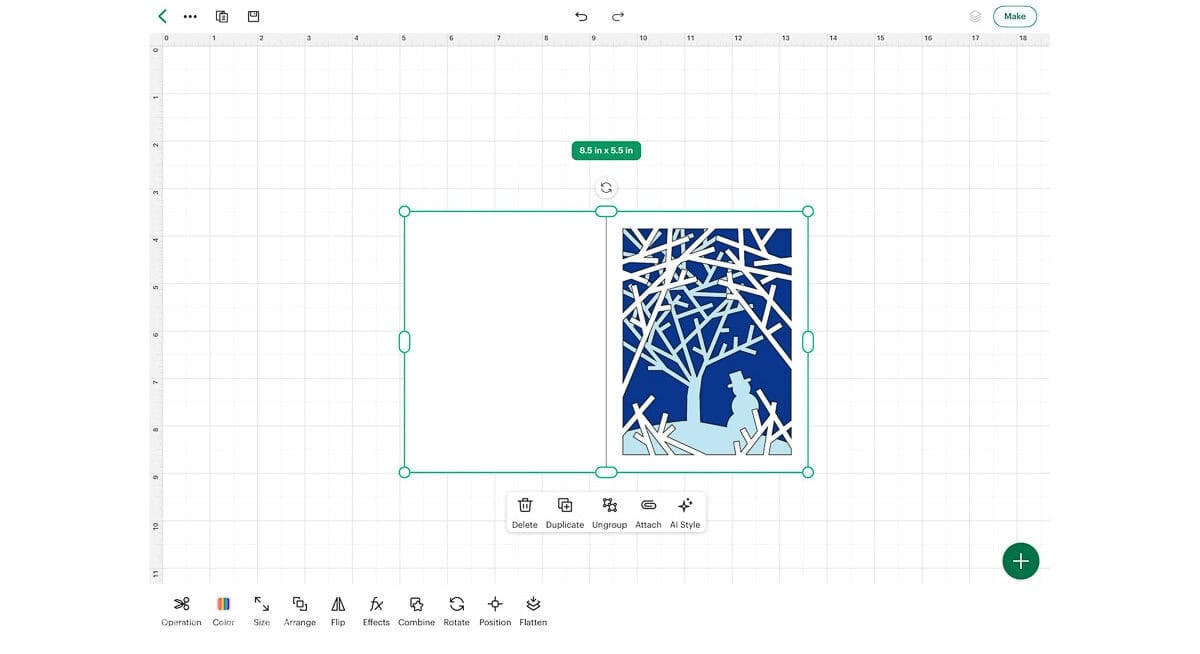Viewport: 1200px width, 654px height.
Task: Open AI Style for the selection
Action: click(x=685, y=512)
